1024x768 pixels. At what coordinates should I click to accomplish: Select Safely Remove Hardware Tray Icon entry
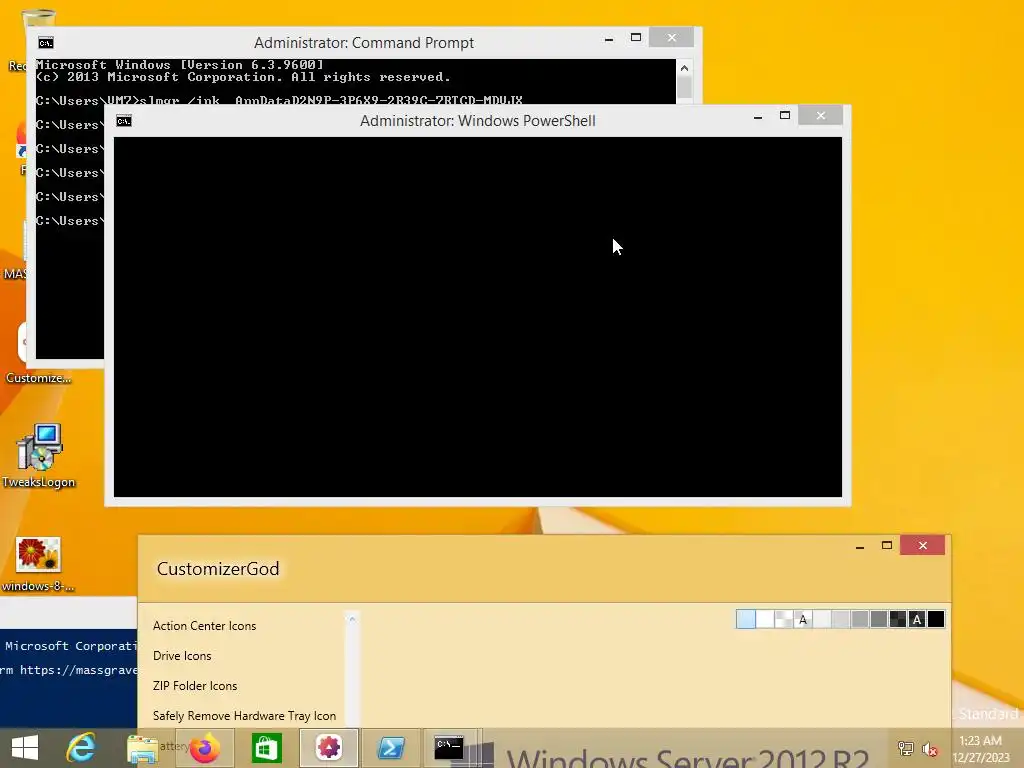click(x=244, y=716)
